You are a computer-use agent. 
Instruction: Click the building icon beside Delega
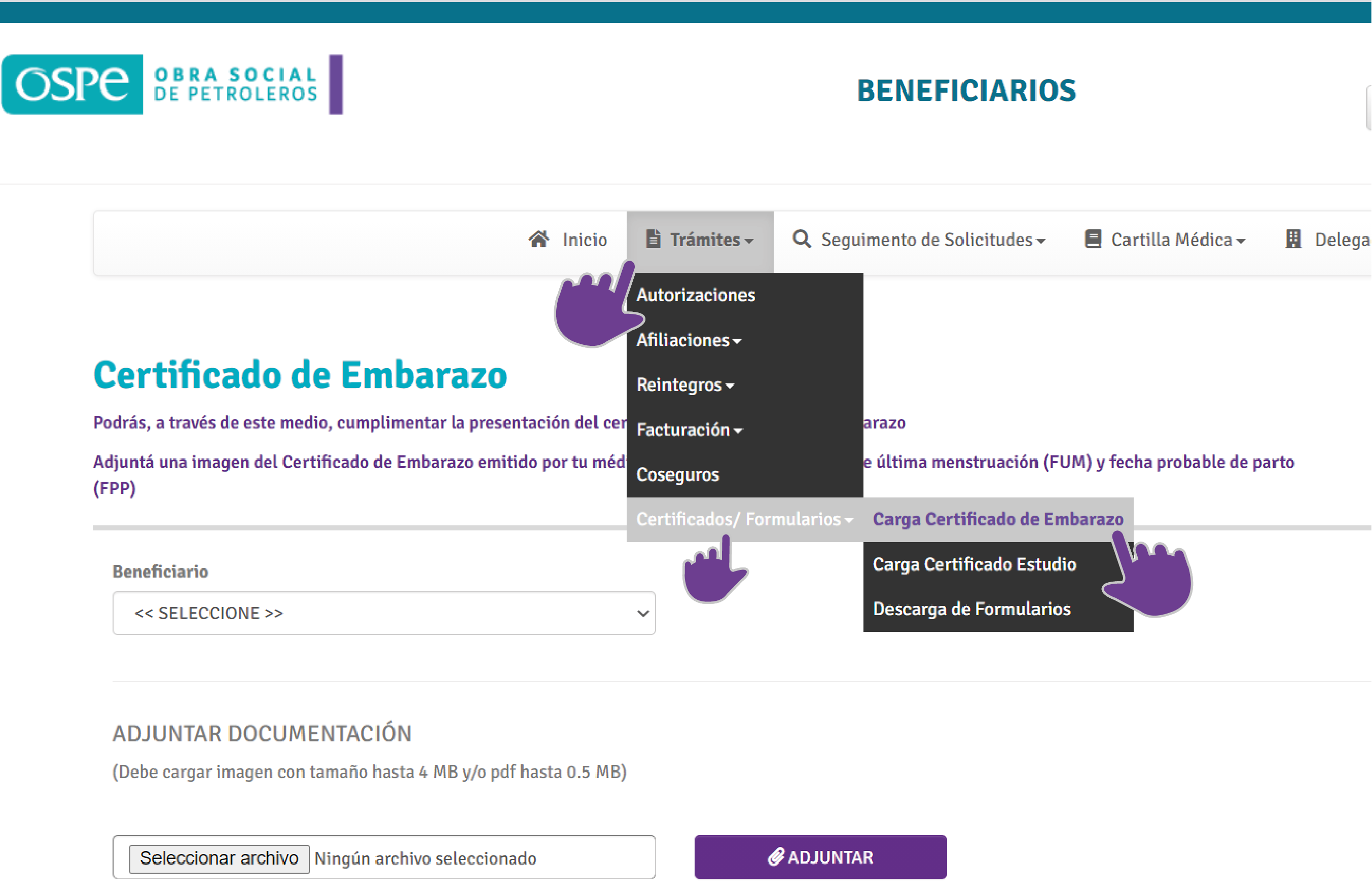(x=1293, y=239)
